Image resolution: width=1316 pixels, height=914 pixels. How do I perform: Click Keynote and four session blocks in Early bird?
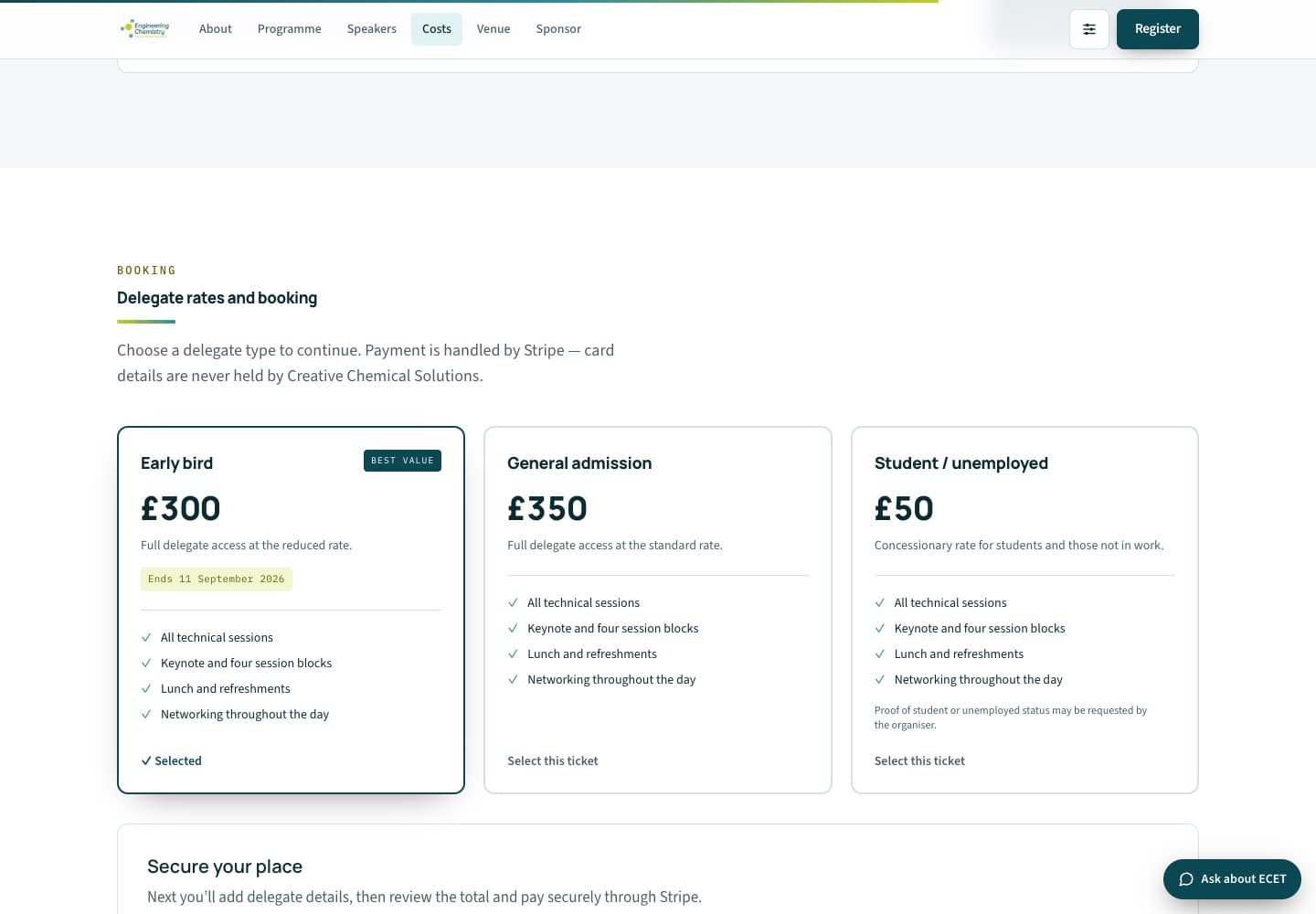tap(246, 664)
